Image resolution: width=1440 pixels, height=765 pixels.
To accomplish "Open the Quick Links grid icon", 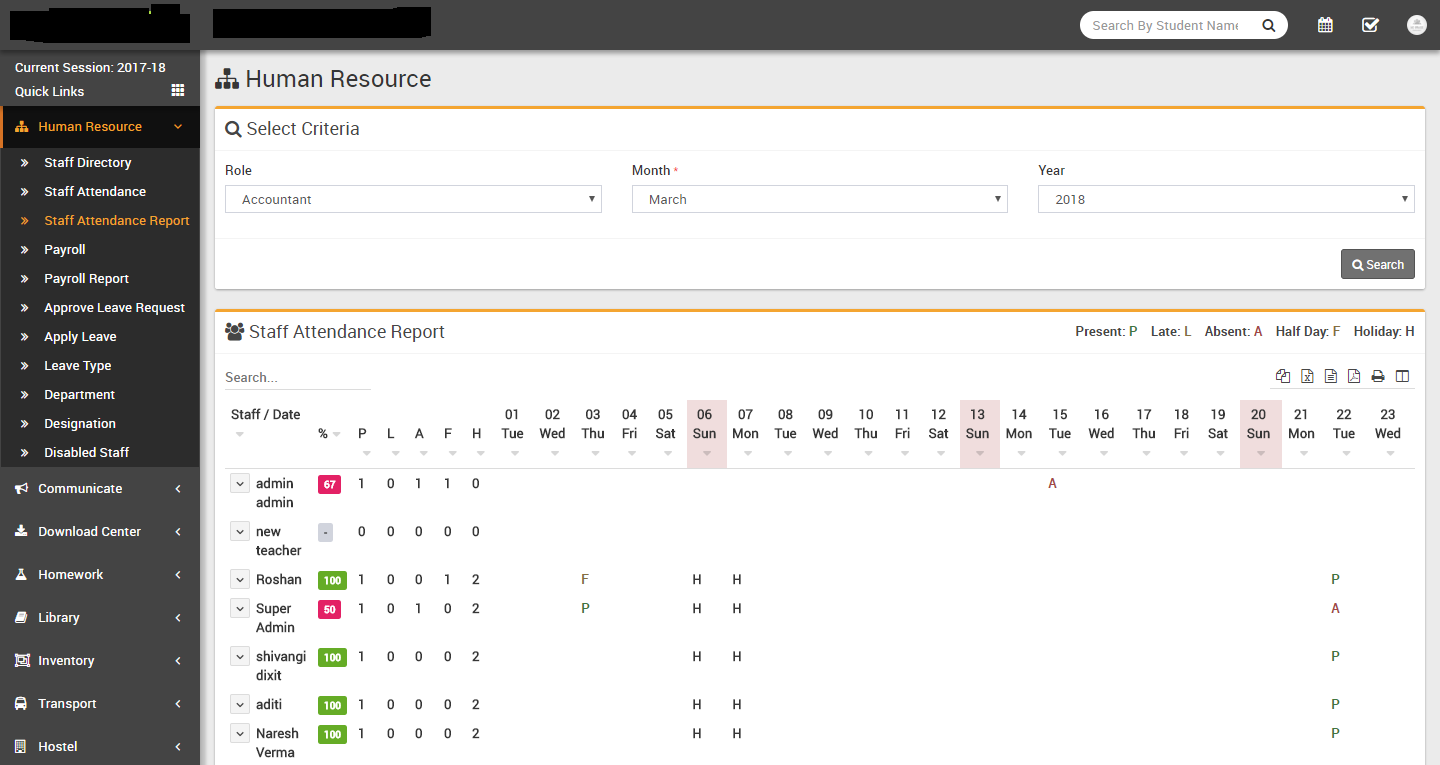I will point(178,90).
